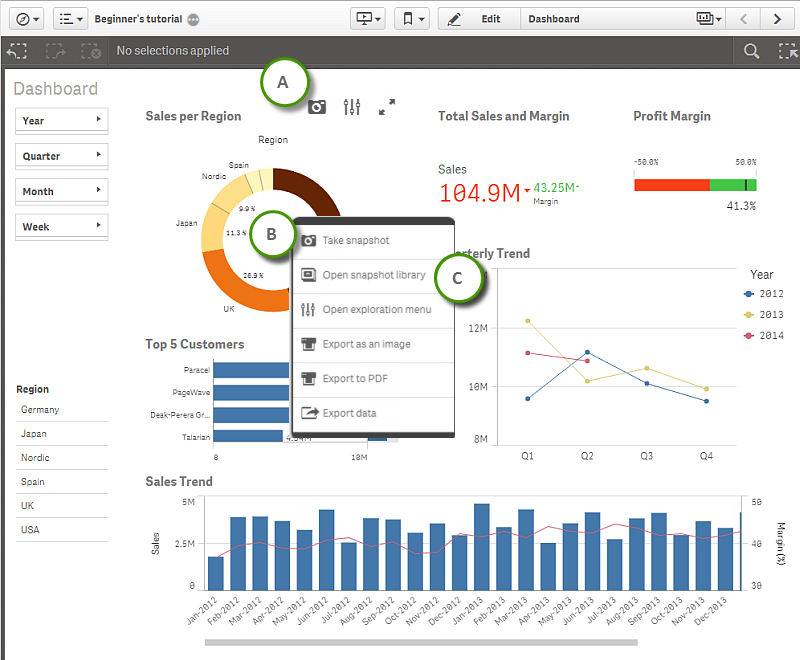Open the sheets overview dropdown
The width and height of the screenshot is (800, 660).
tap(708, 19)
